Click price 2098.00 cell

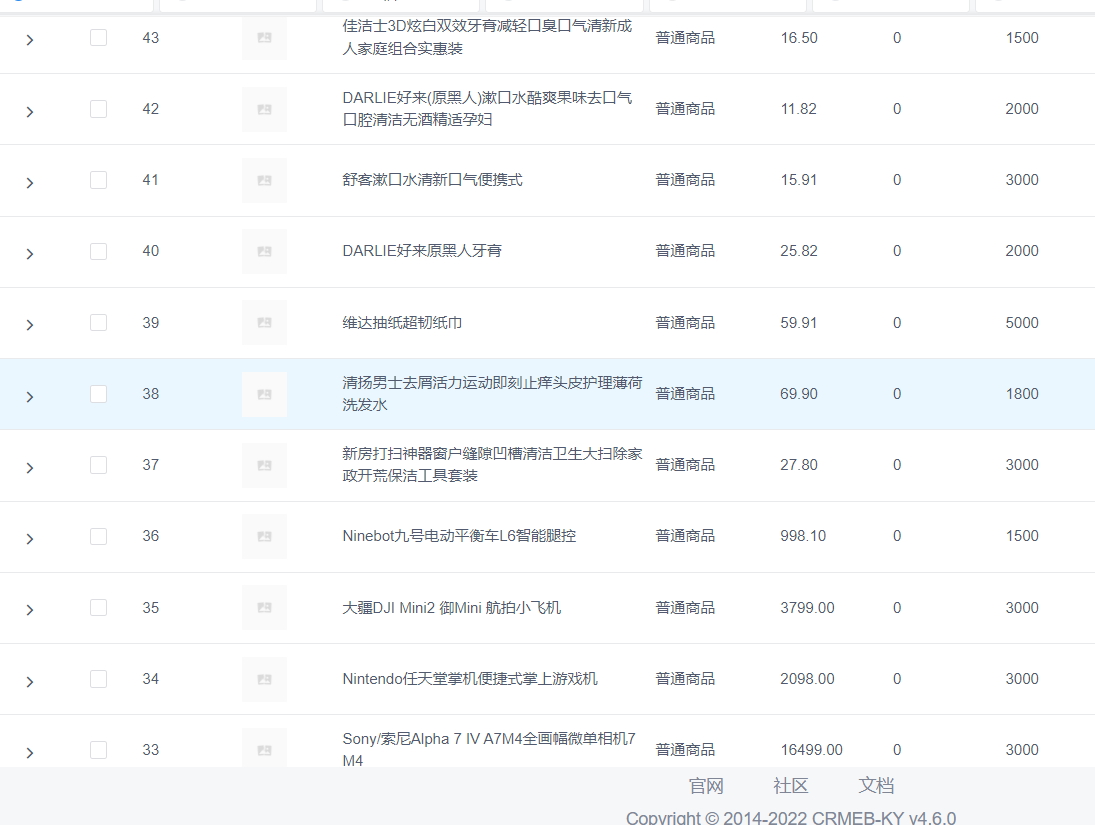click(807, 679)
